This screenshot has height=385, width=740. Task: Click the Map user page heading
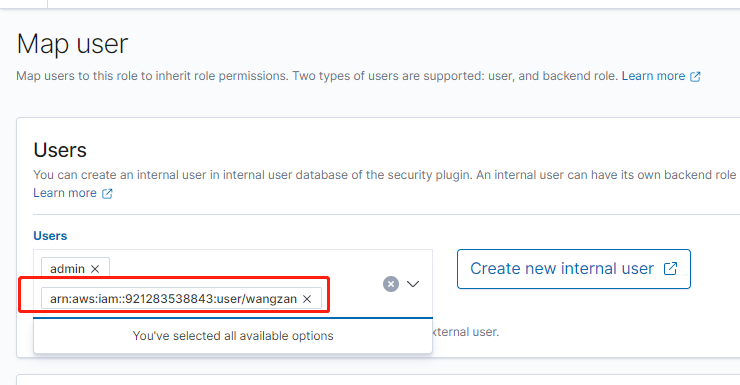click(x=72, y=44)
